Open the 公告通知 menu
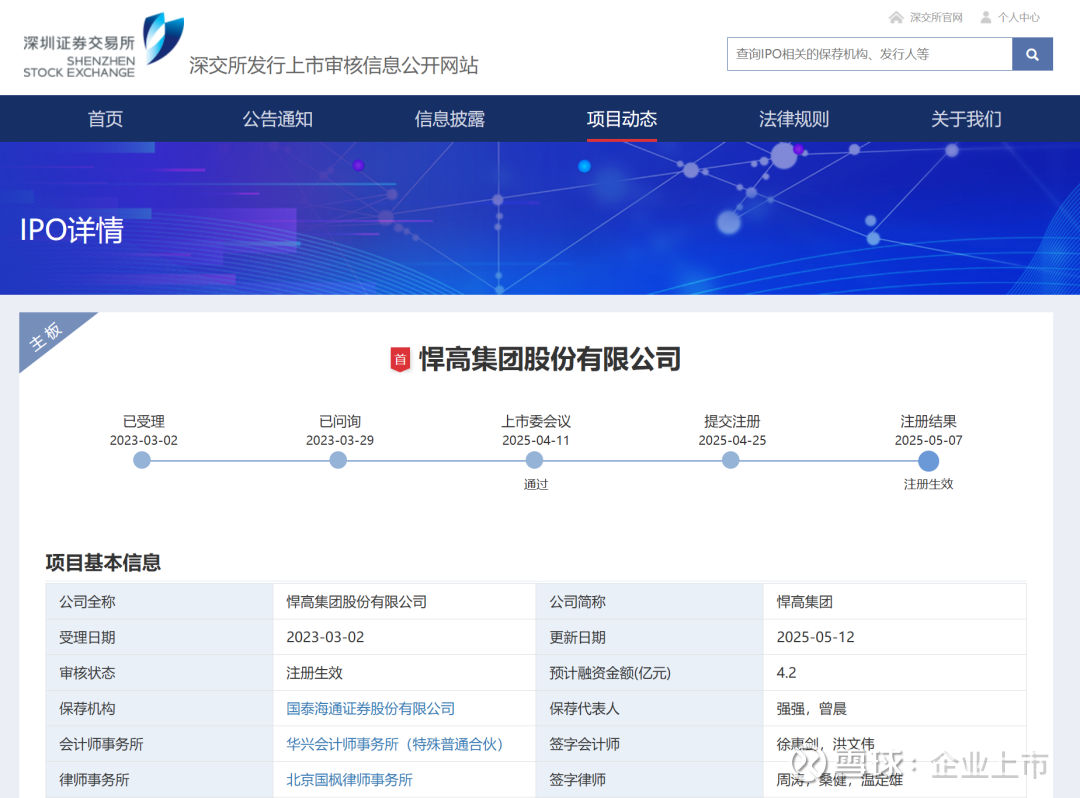Image resolution: width=1080 pixels, height=798 pixels. click(x=277, y=119)
